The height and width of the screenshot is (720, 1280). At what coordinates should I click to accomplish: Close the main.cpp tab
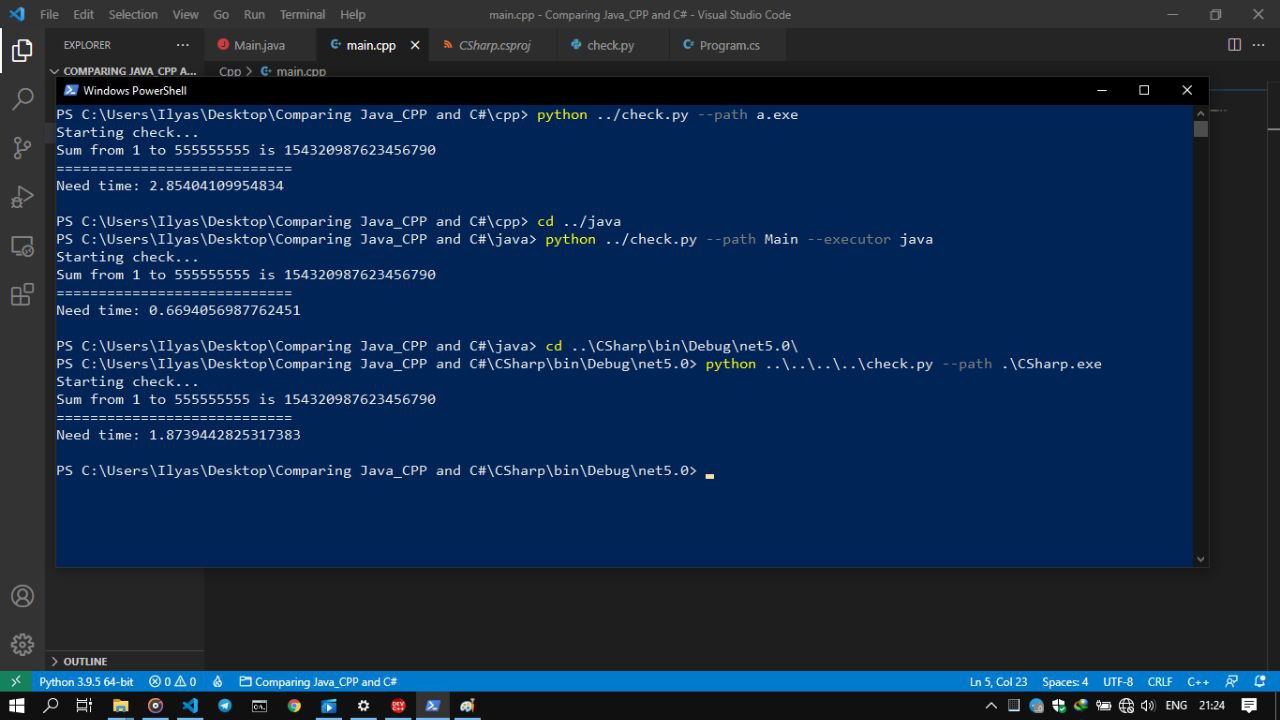click(415, 45)
